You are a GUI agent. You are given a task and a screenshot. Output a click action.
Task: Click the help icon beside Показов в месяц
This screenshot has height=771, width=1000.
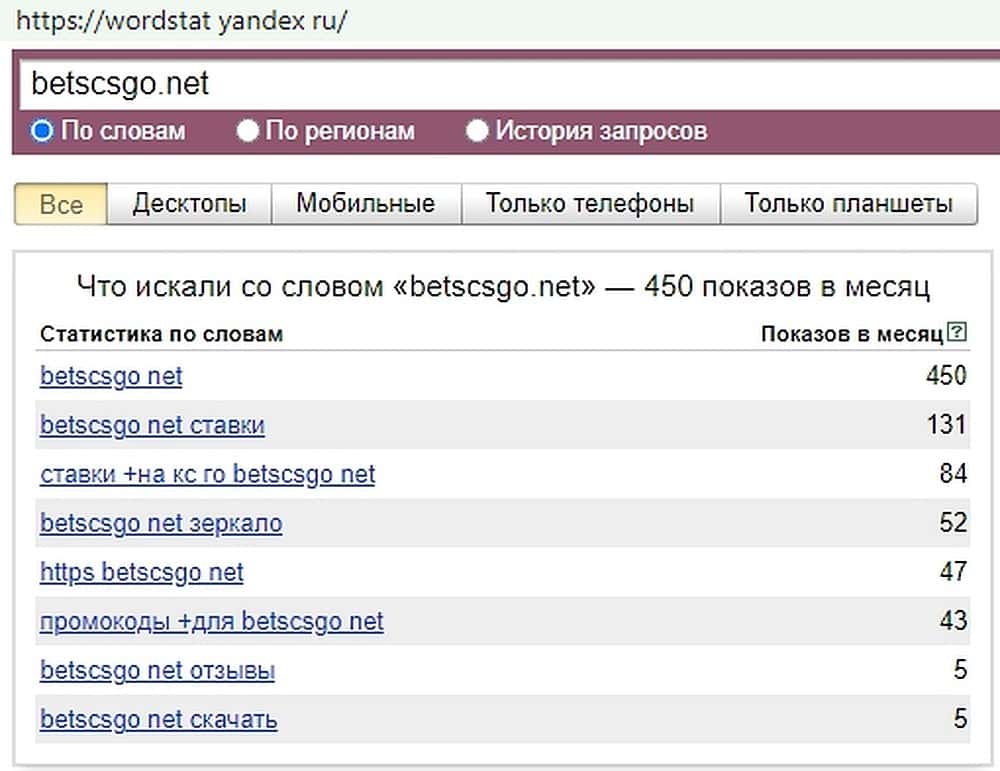pos(957,333)
